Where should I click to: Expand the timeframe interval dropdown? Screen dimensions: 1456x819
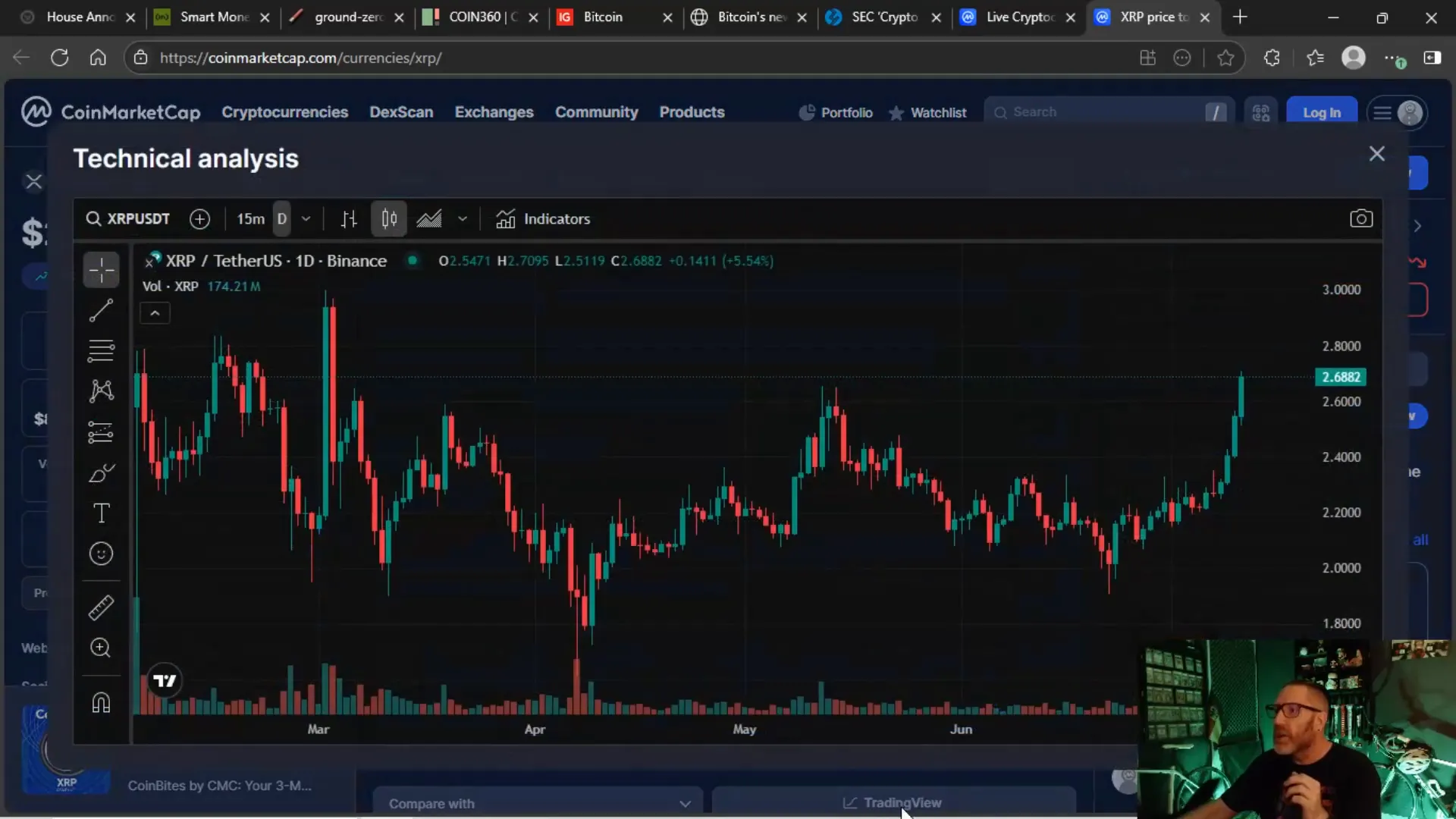coord(306,219)
